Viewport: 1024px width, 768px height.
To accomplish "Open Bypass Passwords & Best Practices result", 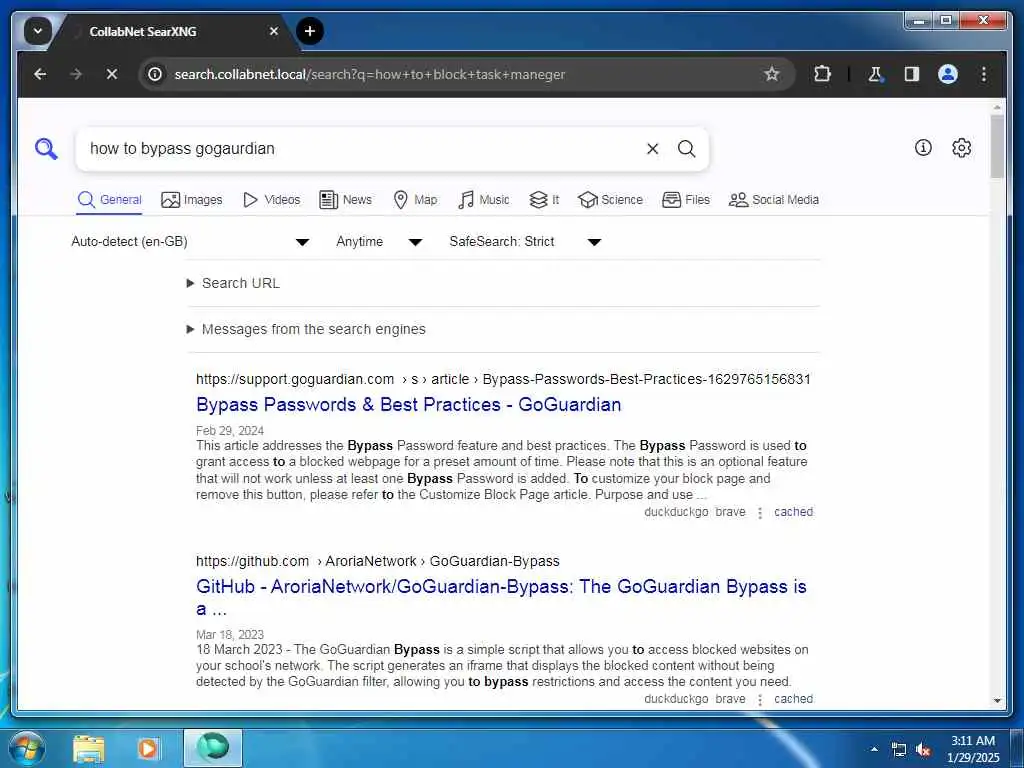I will (x=408, y=405).
